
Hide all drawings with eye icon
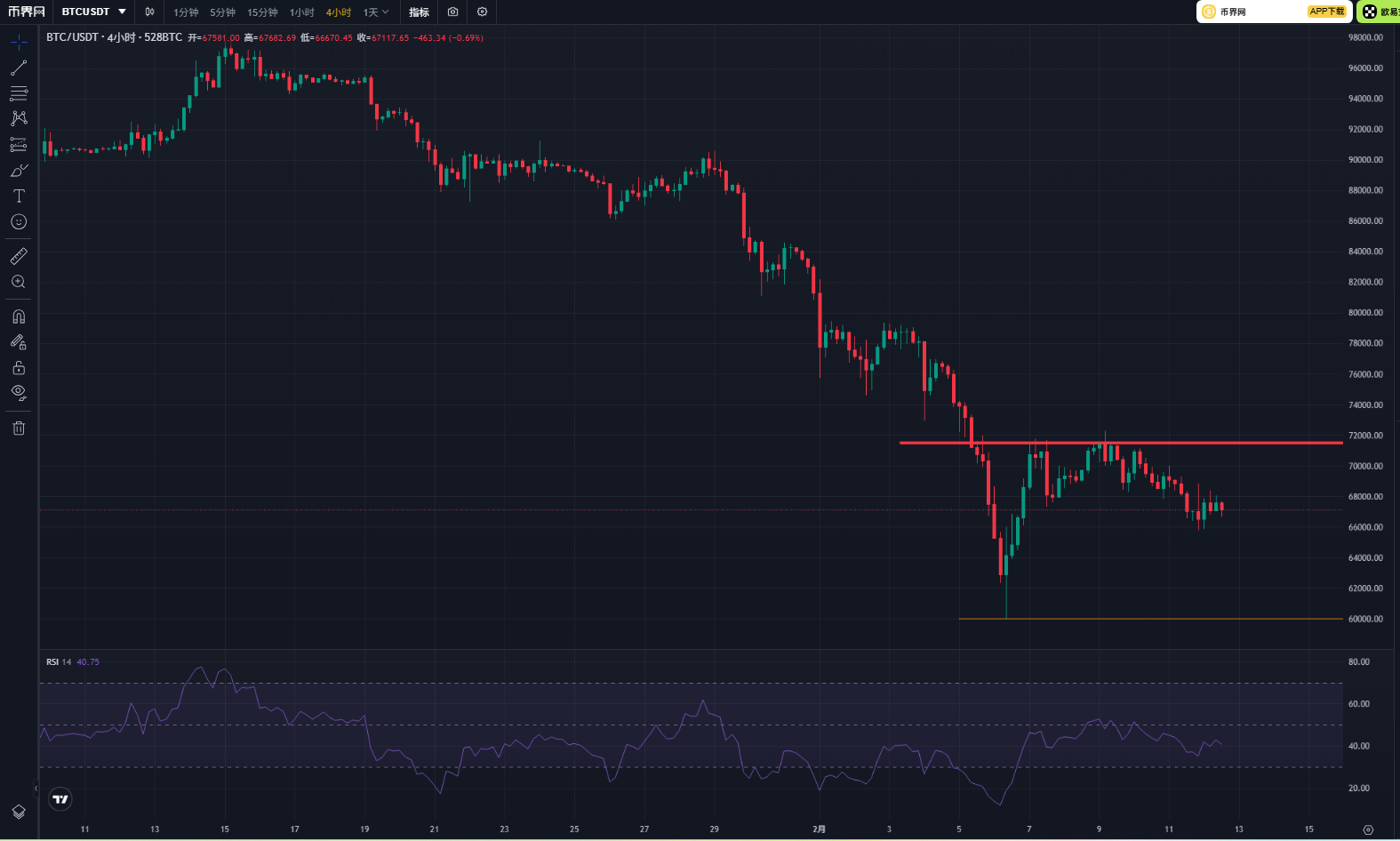click(x=19, y=393)
